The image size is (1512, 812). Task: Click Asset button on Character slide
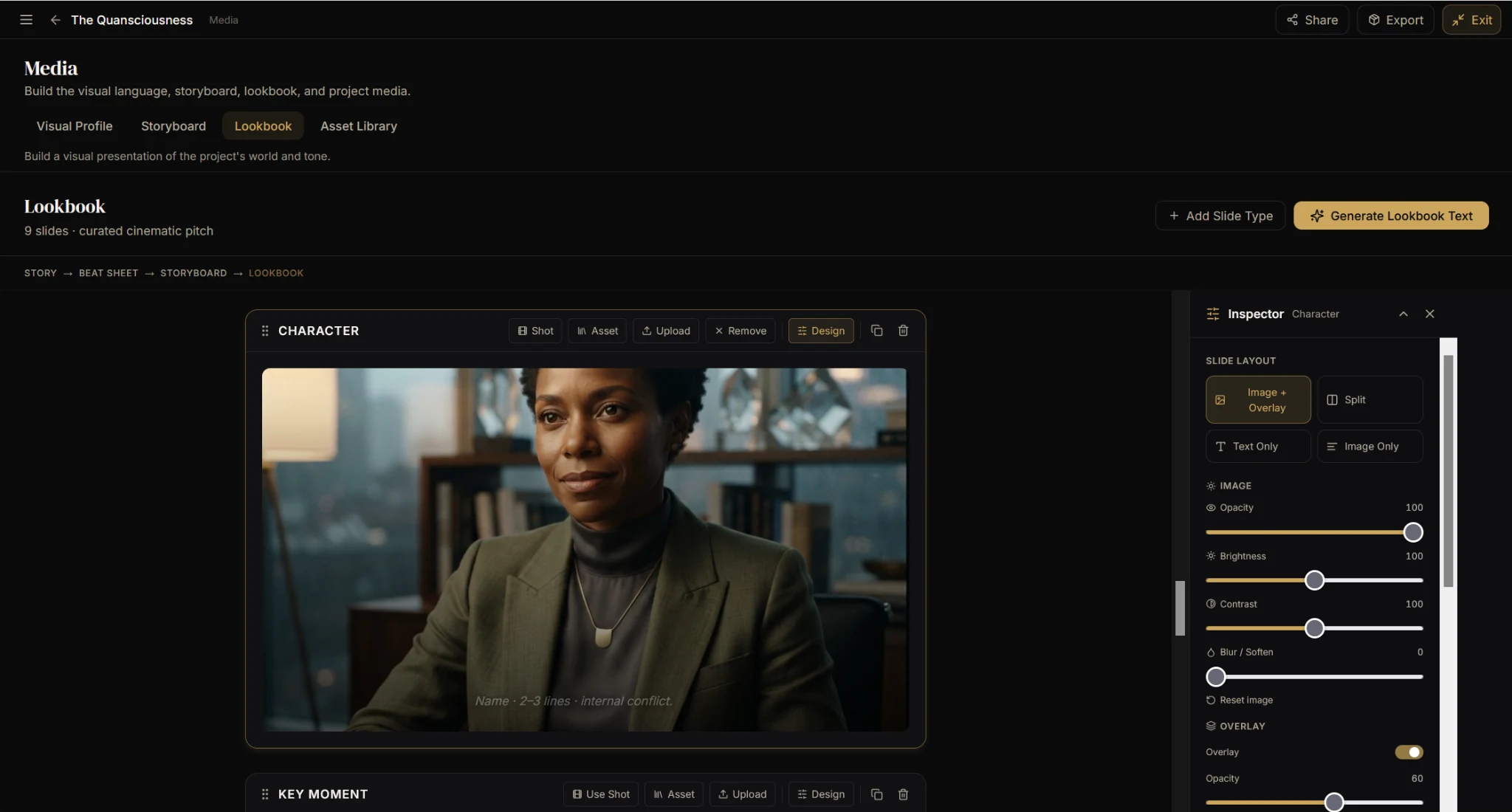point(597,331)
